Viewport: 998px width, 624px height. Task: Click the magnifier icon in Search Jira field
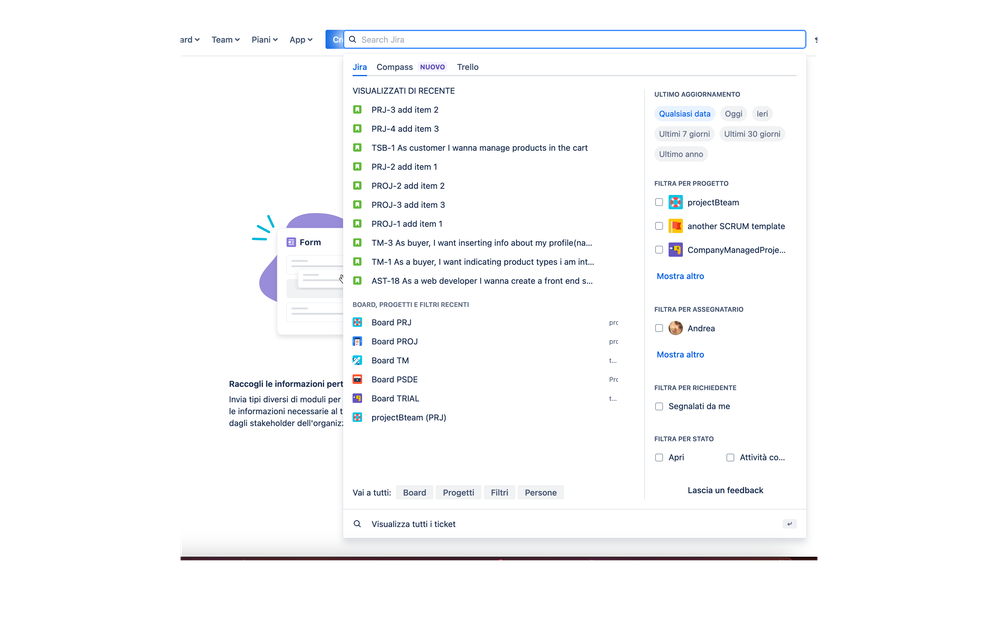(x=353, y=39)
